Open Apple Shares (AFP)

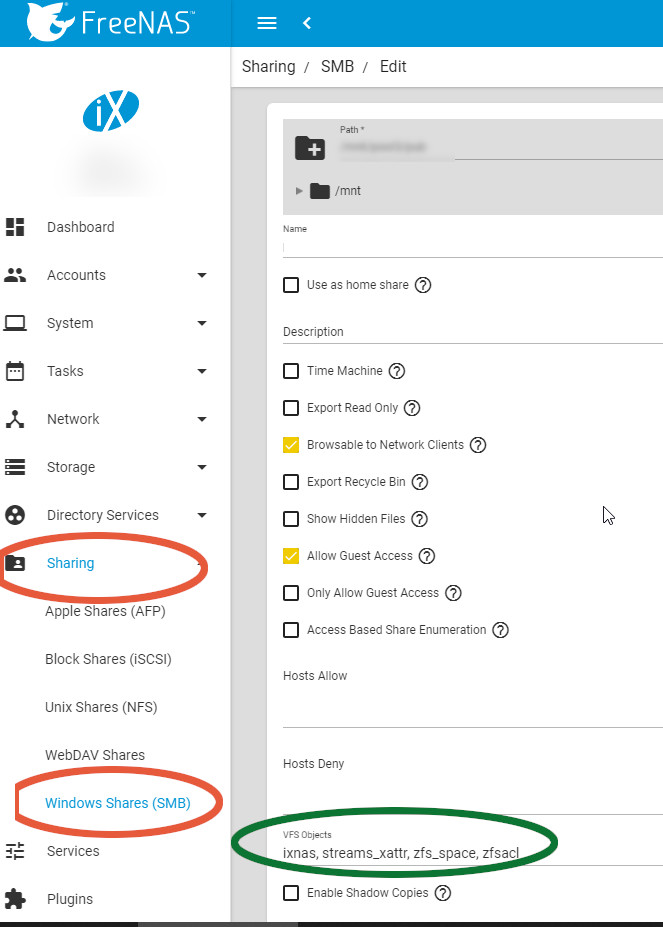coord(105,611)
